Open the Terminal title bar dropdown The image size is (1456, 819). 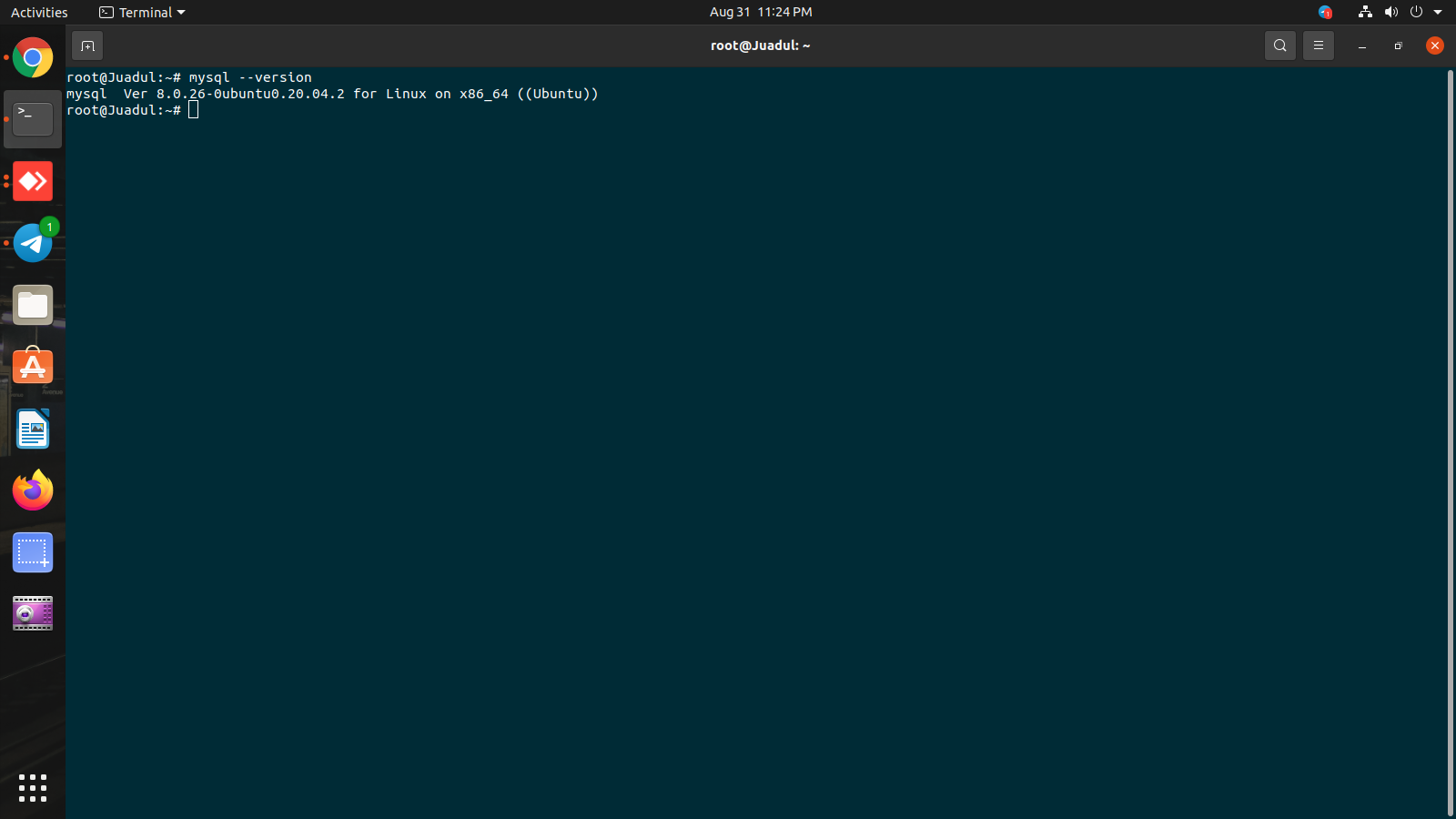pyautogui.click(x=141, y=12)
